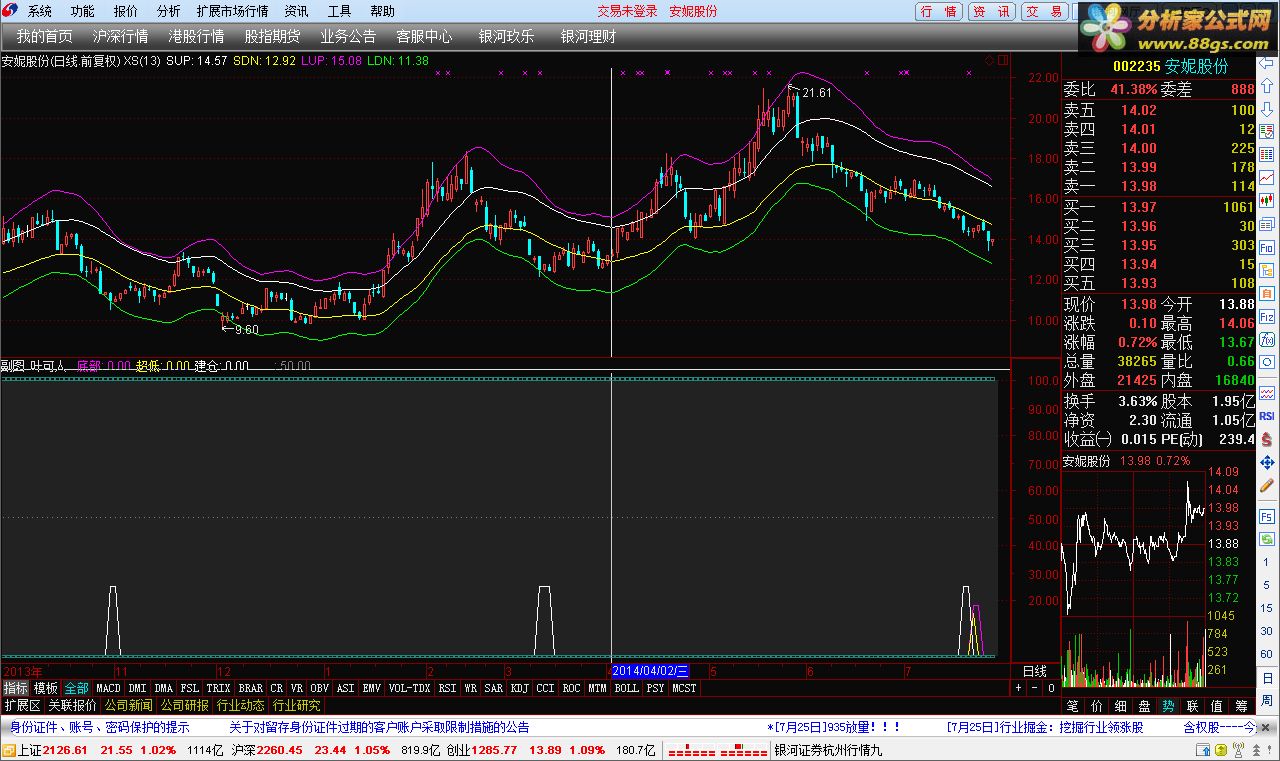Open the 功能 menu

[x=83, y=11]
